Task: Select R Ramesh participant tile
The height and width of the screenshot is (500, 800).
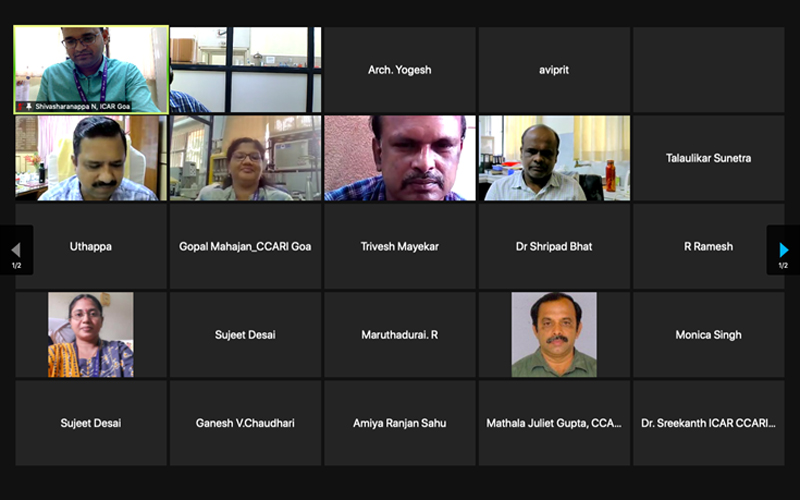Action: pos(709,246)
